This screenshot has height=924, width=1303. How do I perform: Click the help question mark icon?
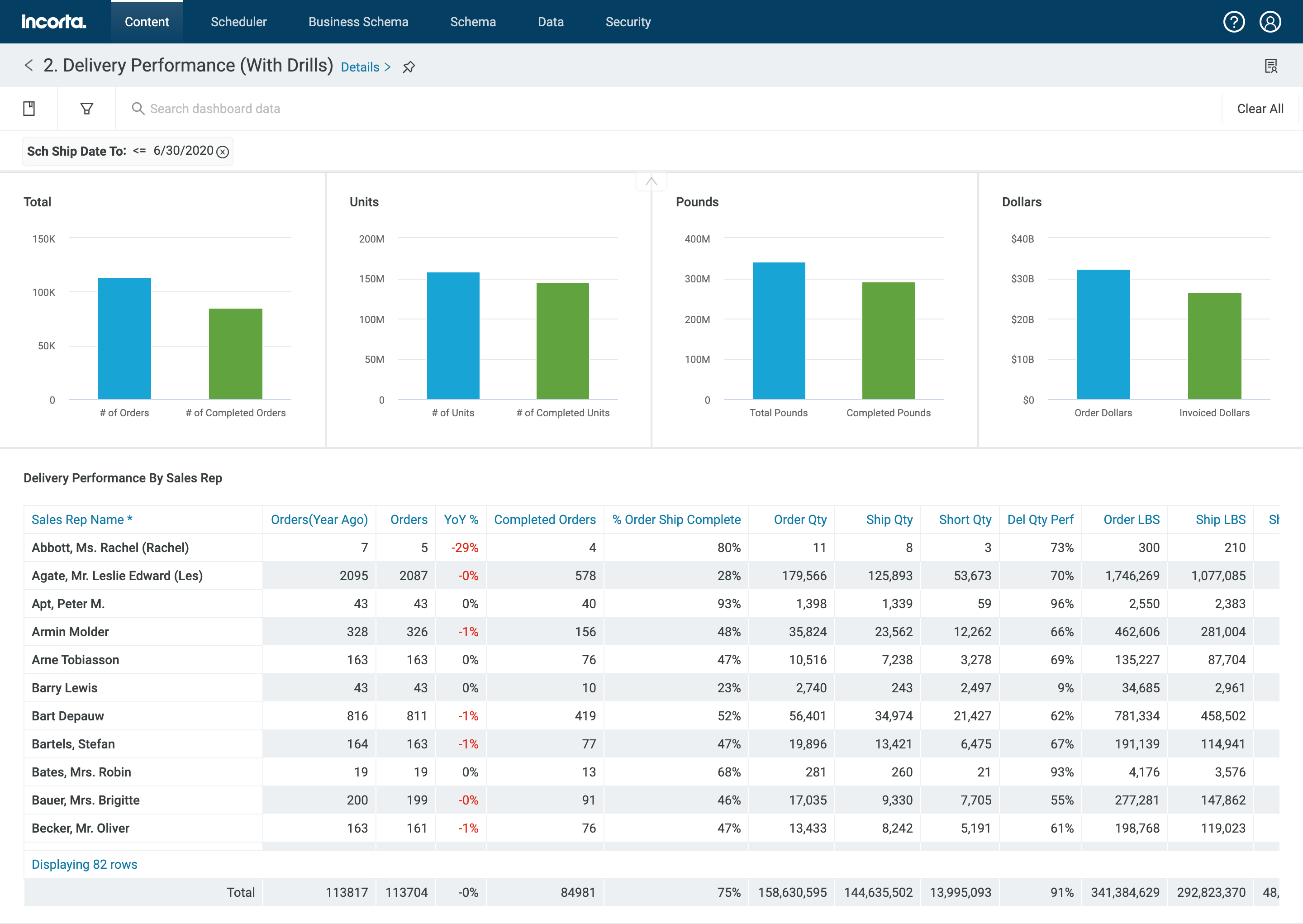pyautogui.click(x=1234, y=22)
